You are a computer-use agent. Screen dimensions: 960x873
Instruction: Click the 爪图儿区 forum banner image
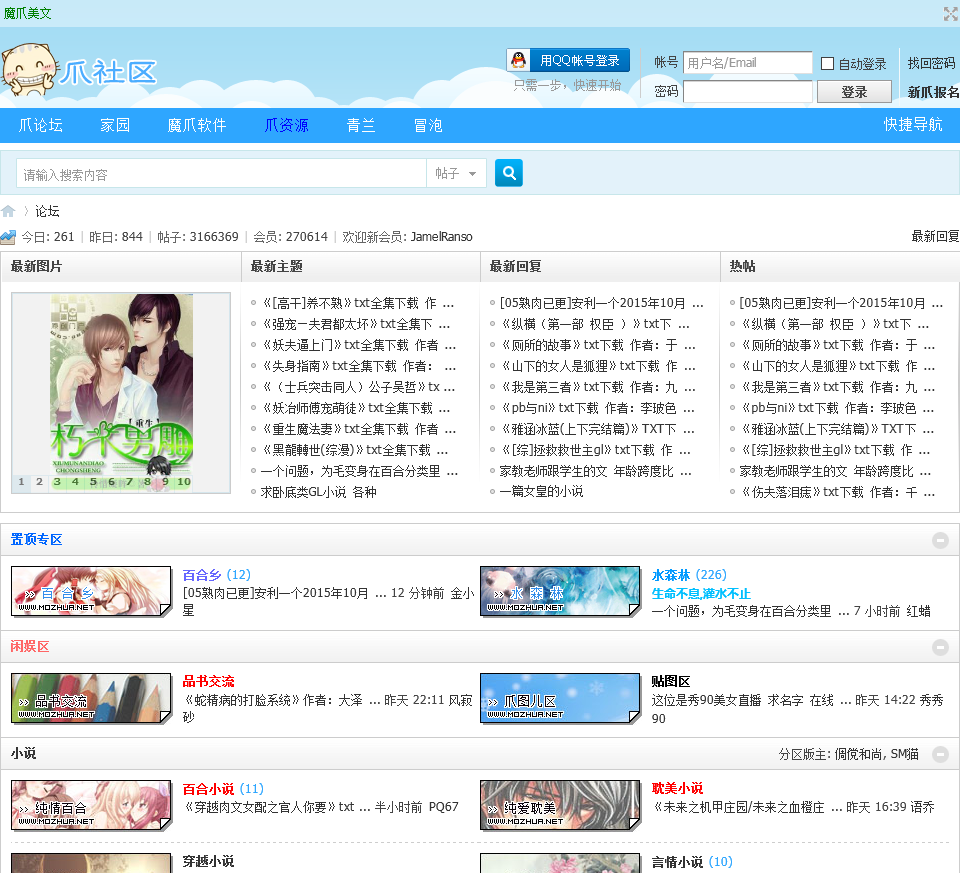(560, 699)
